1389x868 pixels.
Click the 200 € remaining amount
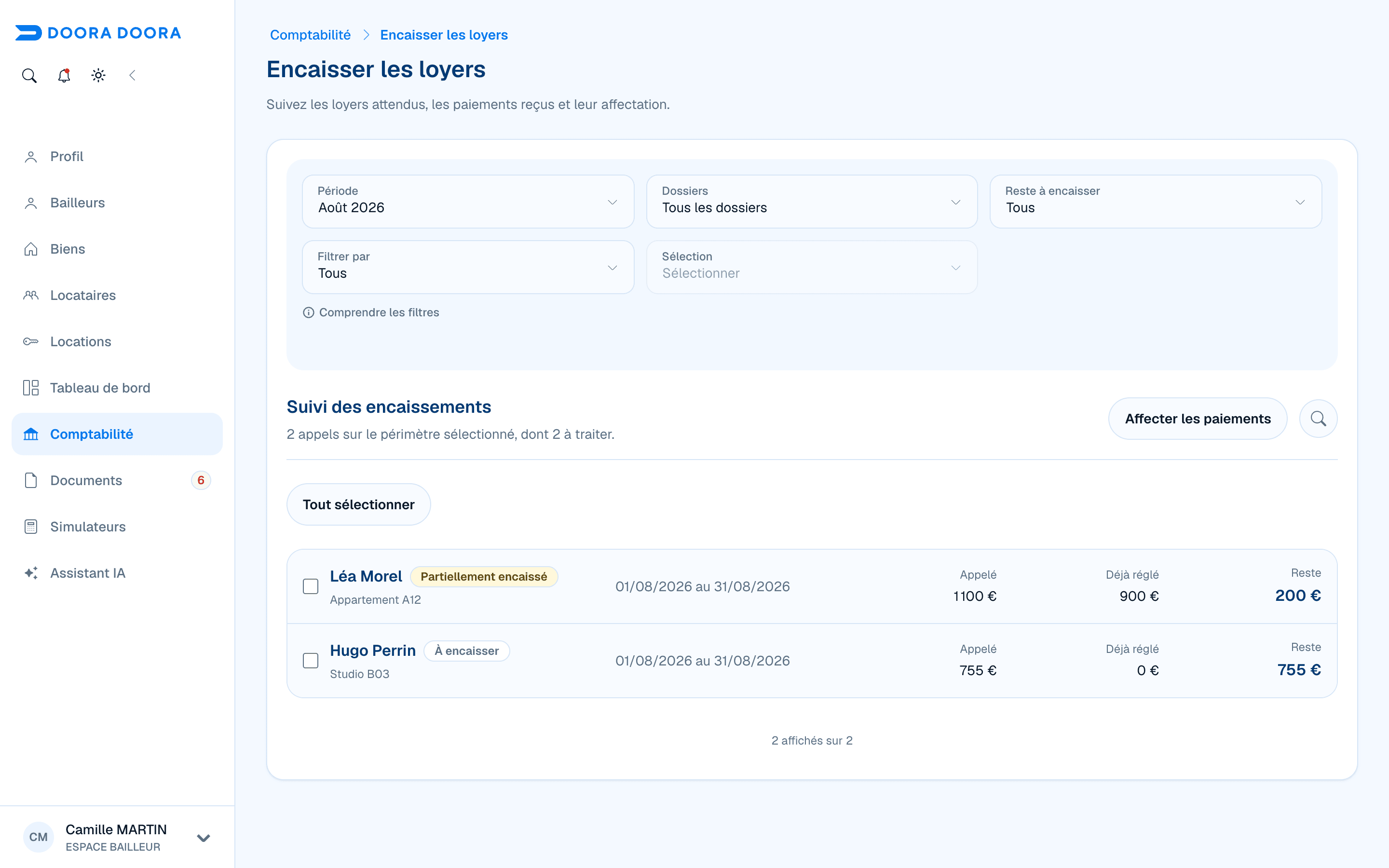1298,596
